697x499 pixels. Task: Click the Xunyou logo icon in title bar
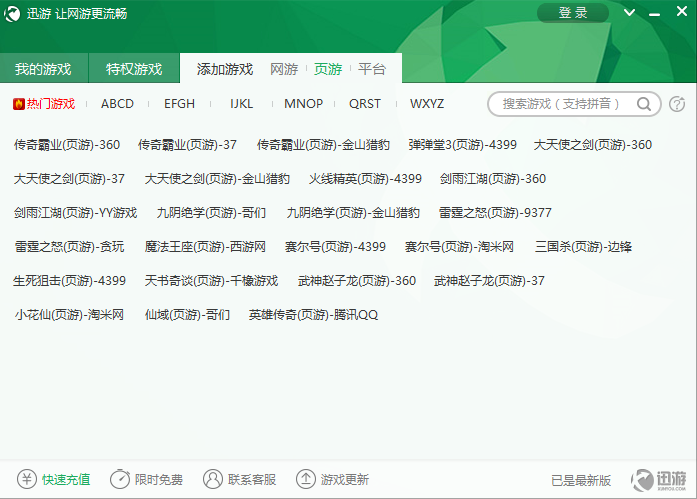12,14
